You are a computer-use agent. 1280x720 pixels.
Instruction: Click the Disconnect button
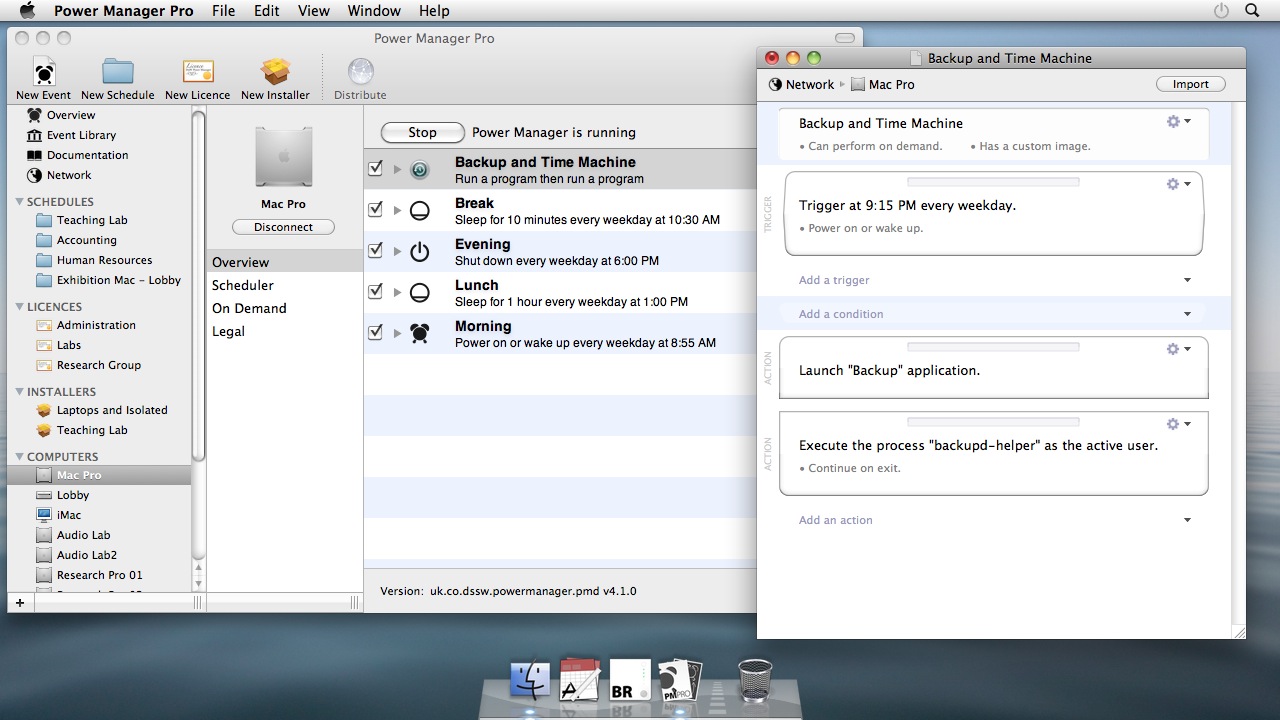(283, 227)
